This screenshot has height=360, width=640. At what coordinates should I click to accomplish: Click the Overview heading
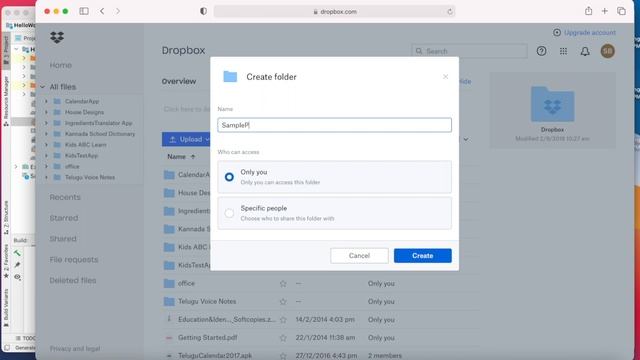tap(179, 81)
